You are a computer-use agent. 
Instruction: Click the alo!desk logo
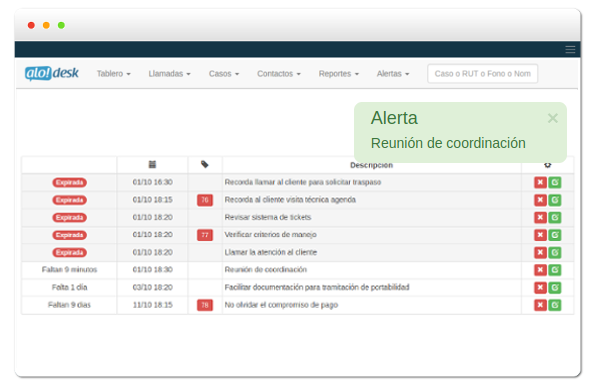coord(52,73)
